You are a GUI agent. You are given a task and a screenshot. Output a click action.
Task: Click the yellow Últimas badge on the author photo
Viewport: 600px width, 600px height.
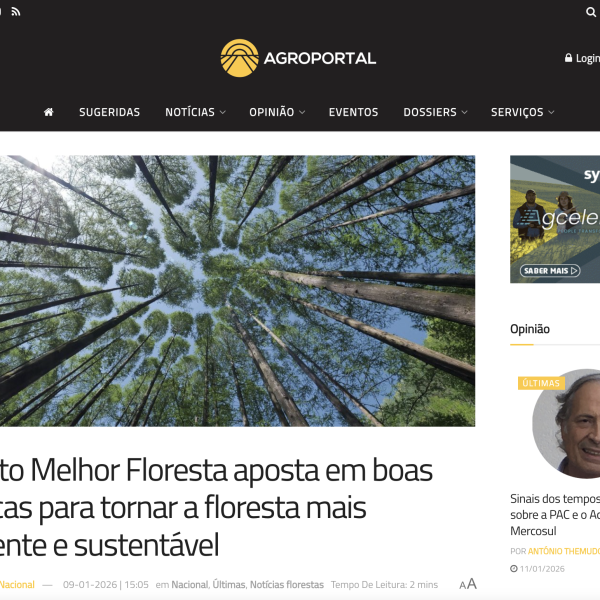[541, 383]
